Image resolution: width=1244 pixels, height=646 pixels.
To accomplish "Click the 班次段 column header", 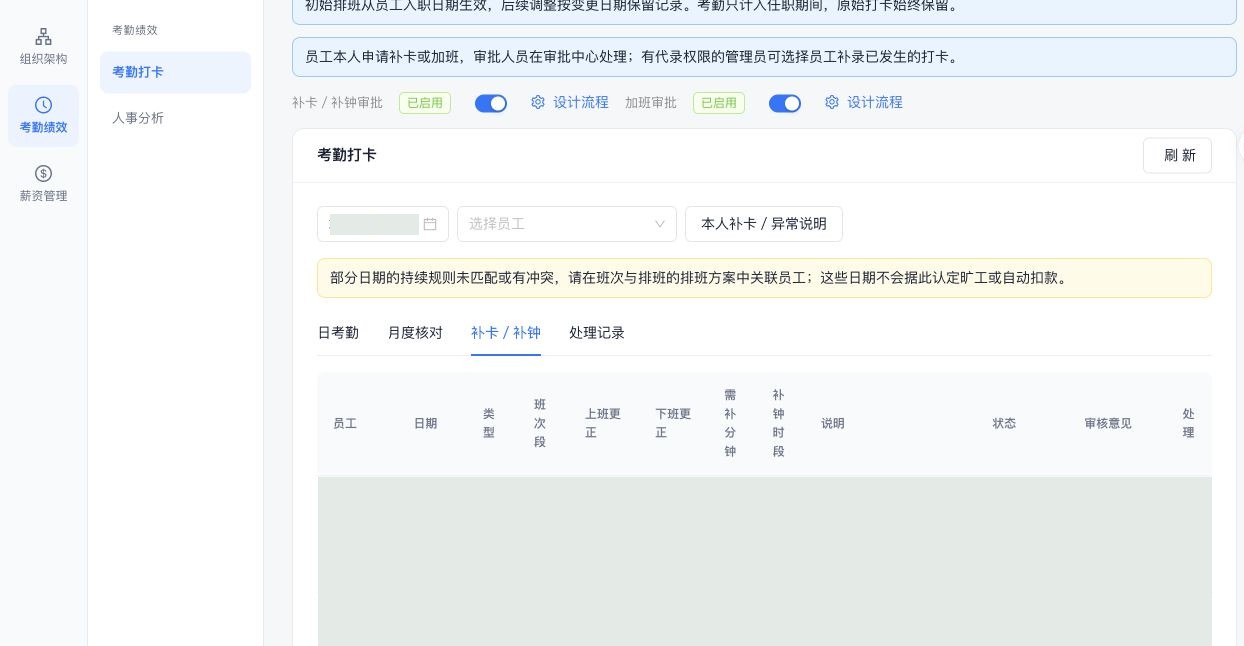I will tap(540, 424).
